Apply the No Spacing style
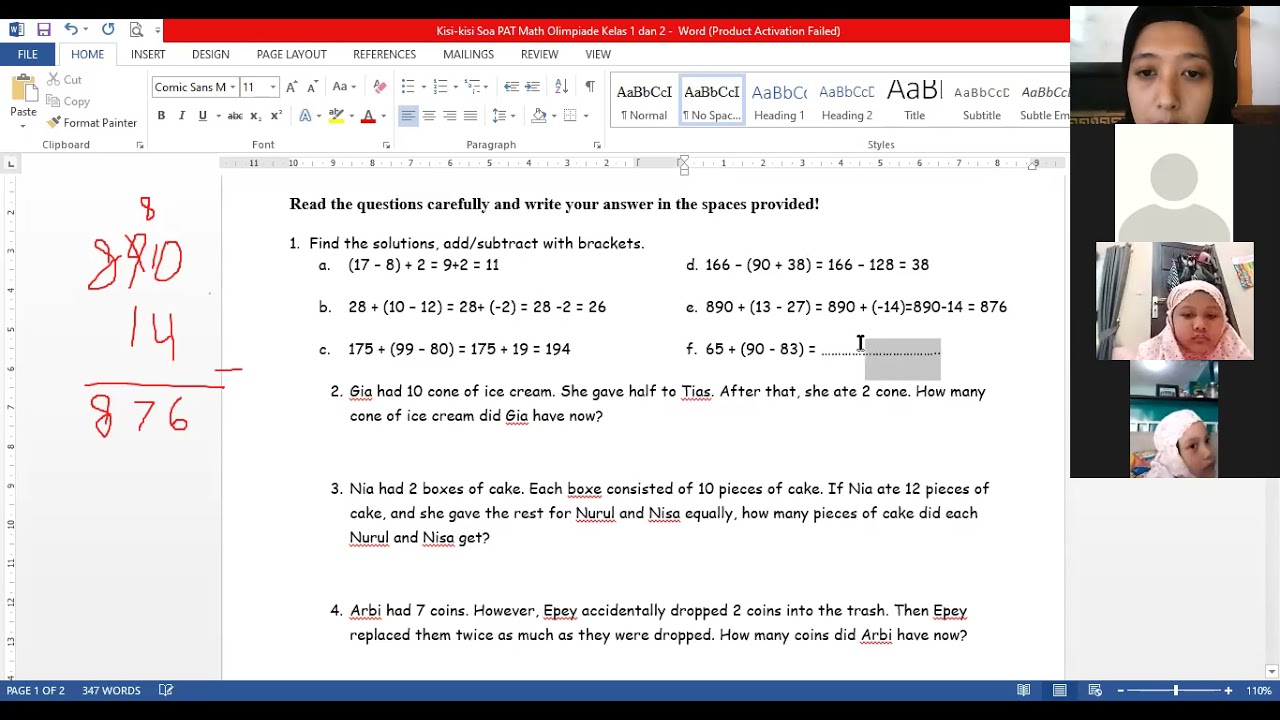1280x720 pixels. point(712,101)
